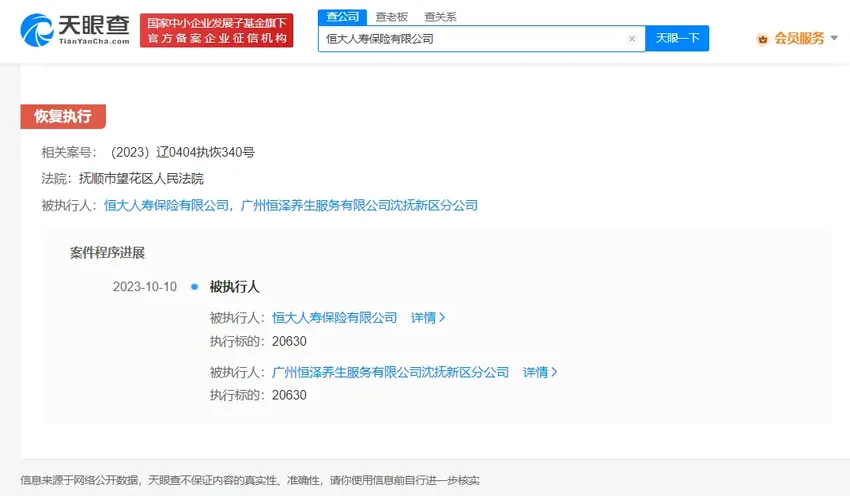
Task: Click the 相关案号 label
Action: pyautogui.click(x=69, y=152)
